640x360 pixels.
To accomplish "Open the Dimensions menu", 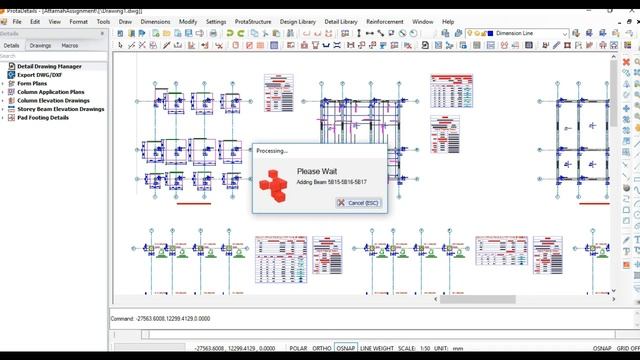I will 155,22.
